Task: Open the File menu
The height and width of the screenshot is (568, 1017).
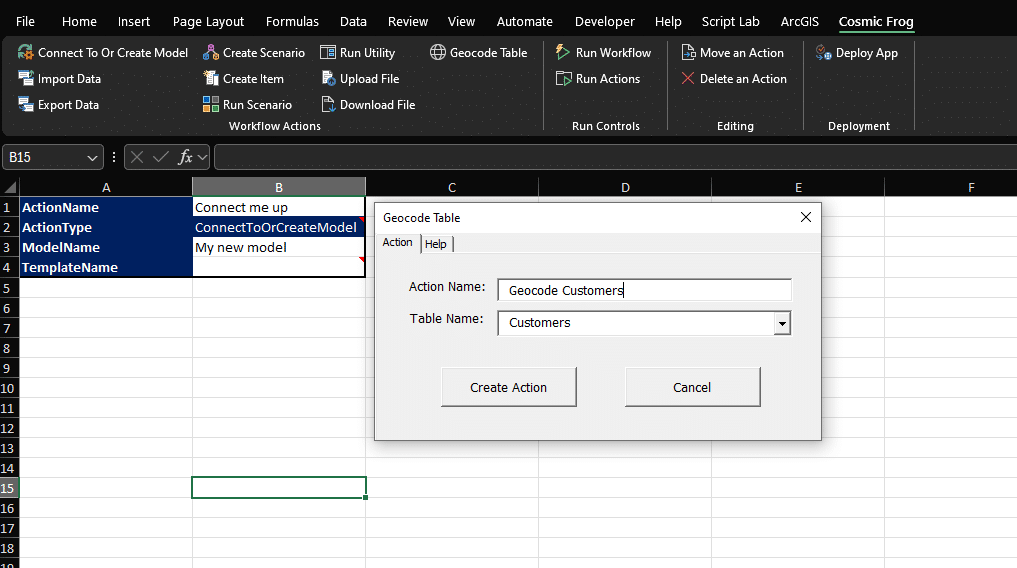Action: click(25, 21)
